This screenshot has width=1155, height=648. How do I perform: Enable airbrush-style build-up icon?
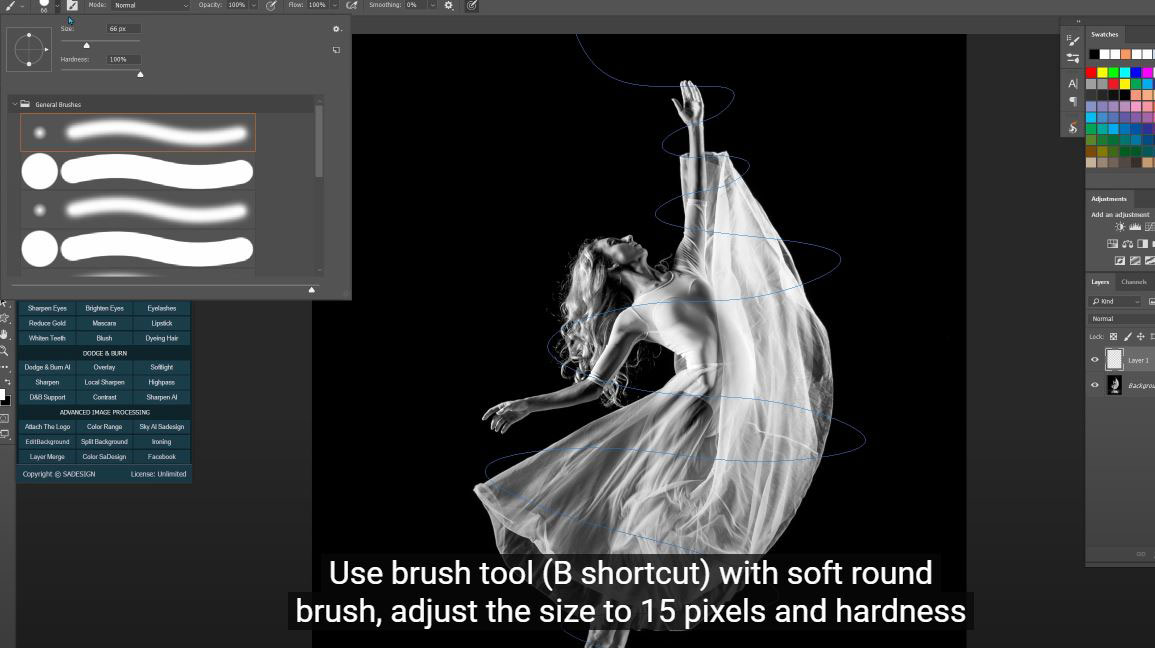351,5
